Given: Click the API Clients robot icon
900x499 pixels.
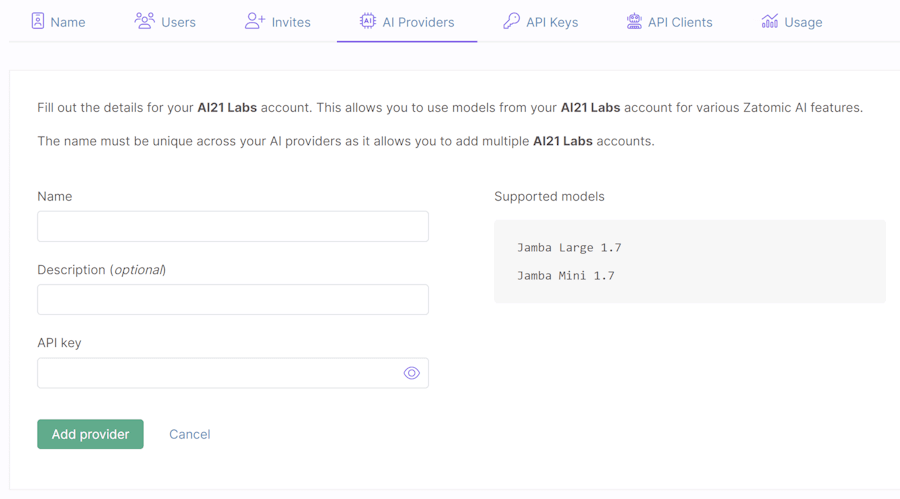Looking at the screenshot, I should 634,21.
